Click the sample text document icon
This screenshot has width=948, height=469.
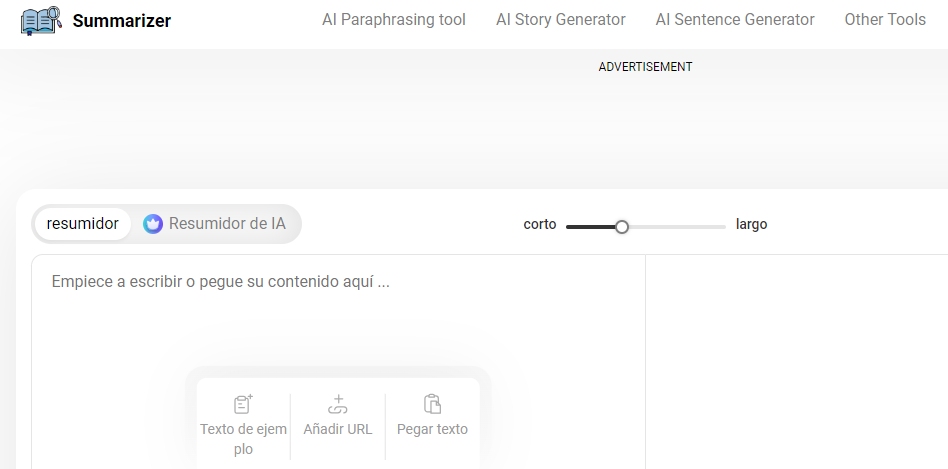tap(243, 404)
